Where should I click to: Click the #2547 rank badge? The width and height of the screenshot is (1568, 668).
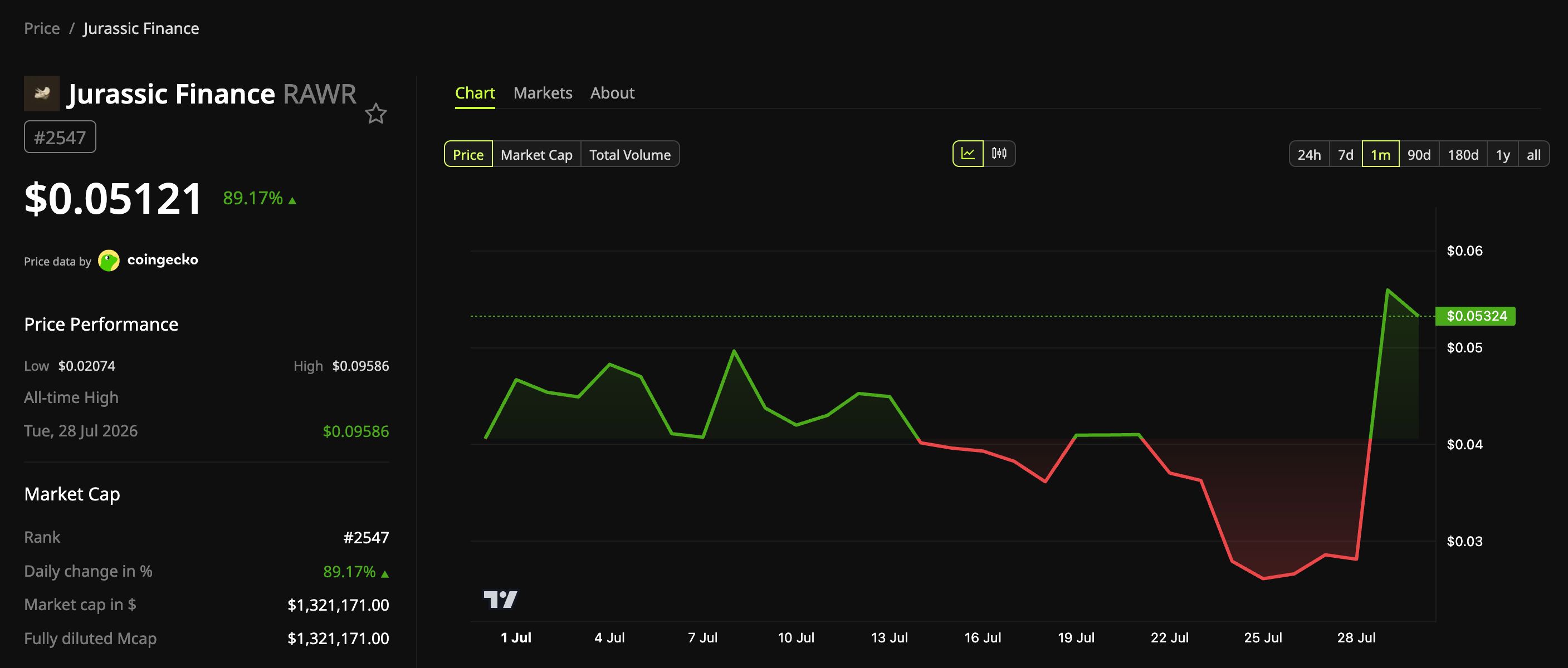(60, 137)
